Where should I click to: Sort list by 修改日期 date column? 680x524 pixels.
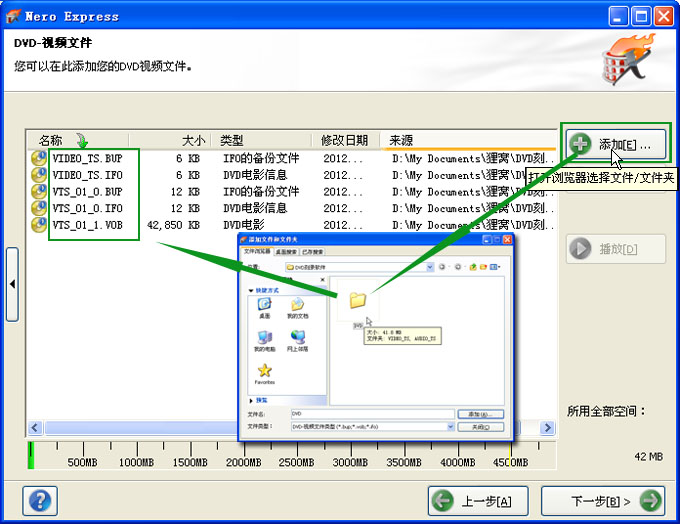click(x=344, y=141)
